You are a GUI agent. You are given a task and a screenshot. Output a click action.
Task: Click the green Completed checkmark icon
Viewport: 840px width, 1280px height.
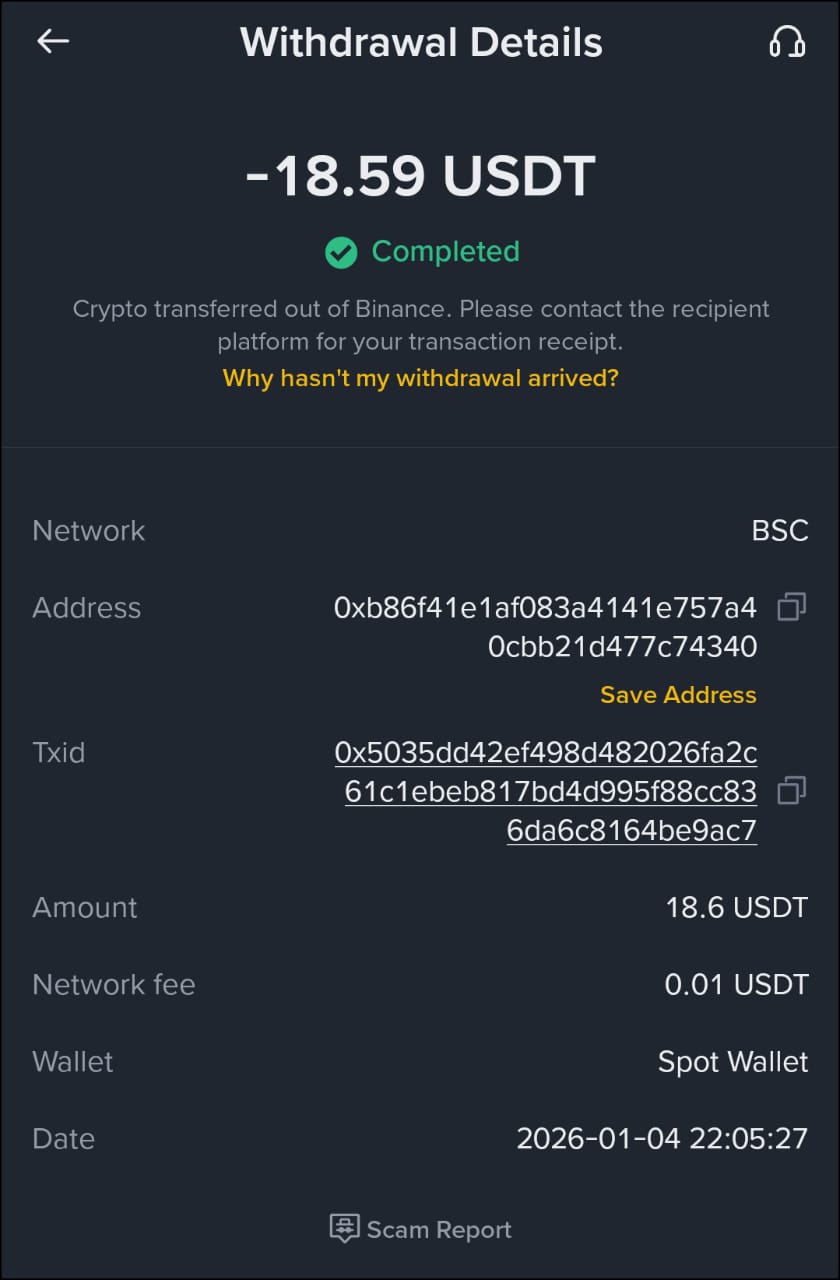click(341, 252)
